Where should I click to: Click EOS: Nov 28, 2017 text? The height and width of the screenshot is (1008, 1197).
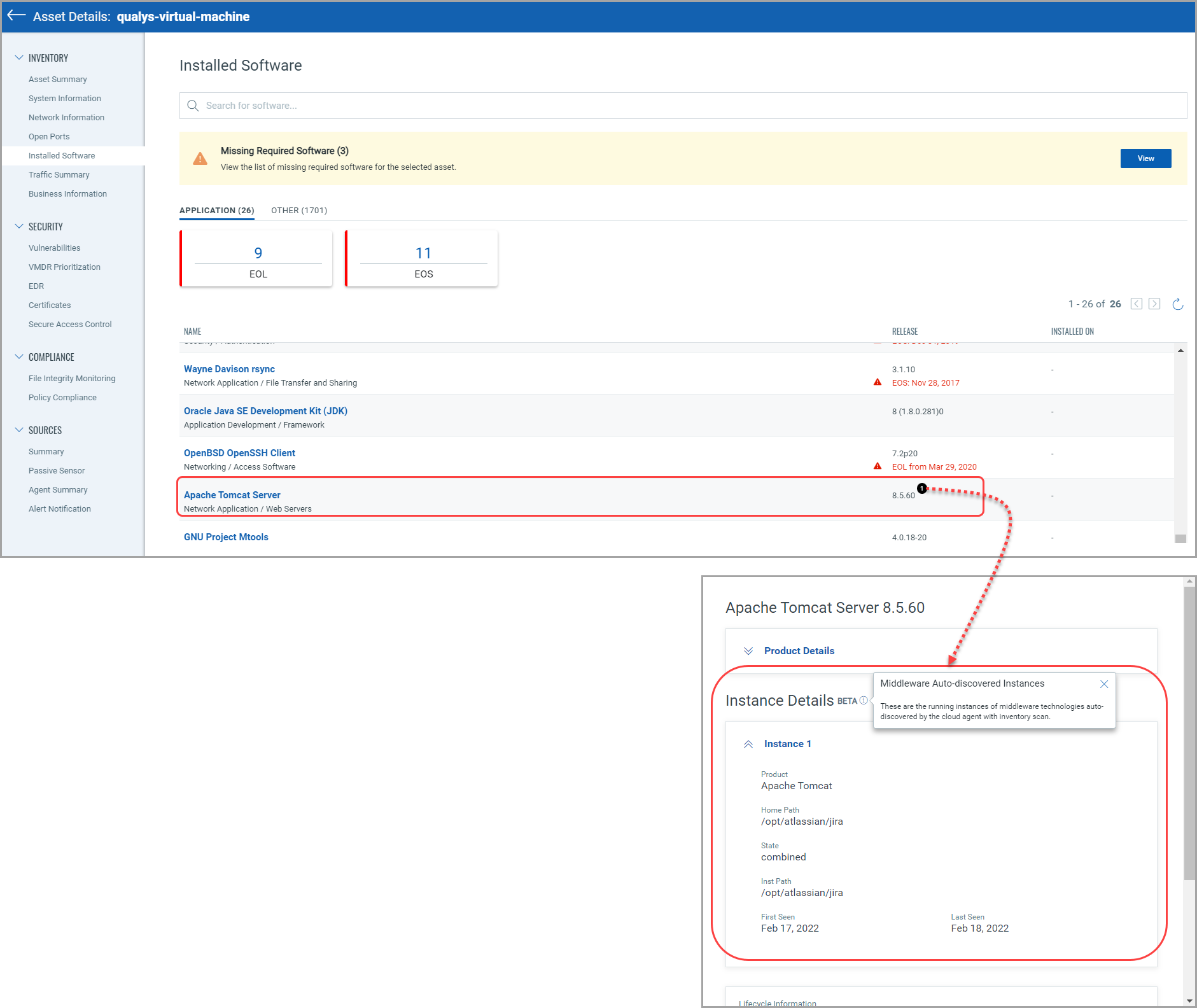point(925,383)
